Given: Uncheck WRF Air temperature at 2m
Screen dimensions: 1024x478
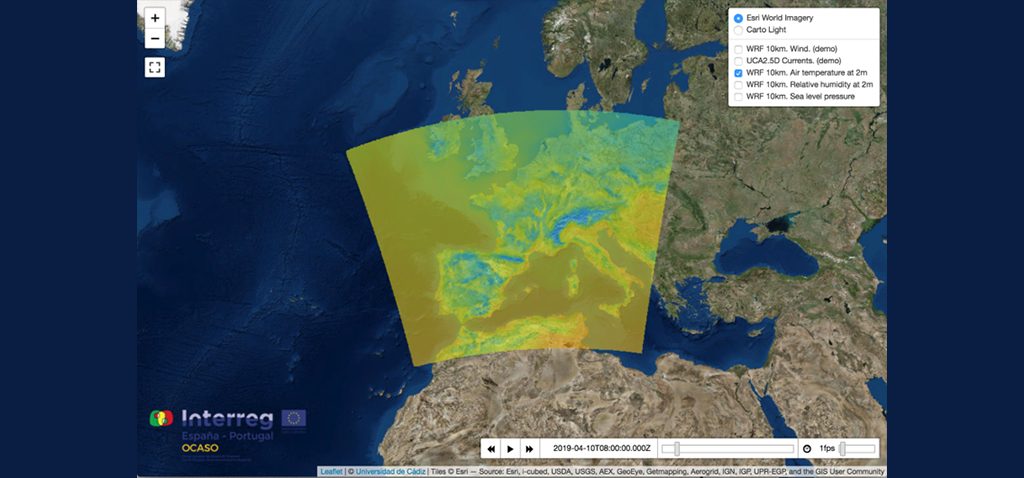Looking at the screenshot, I should tap(738, 73).
